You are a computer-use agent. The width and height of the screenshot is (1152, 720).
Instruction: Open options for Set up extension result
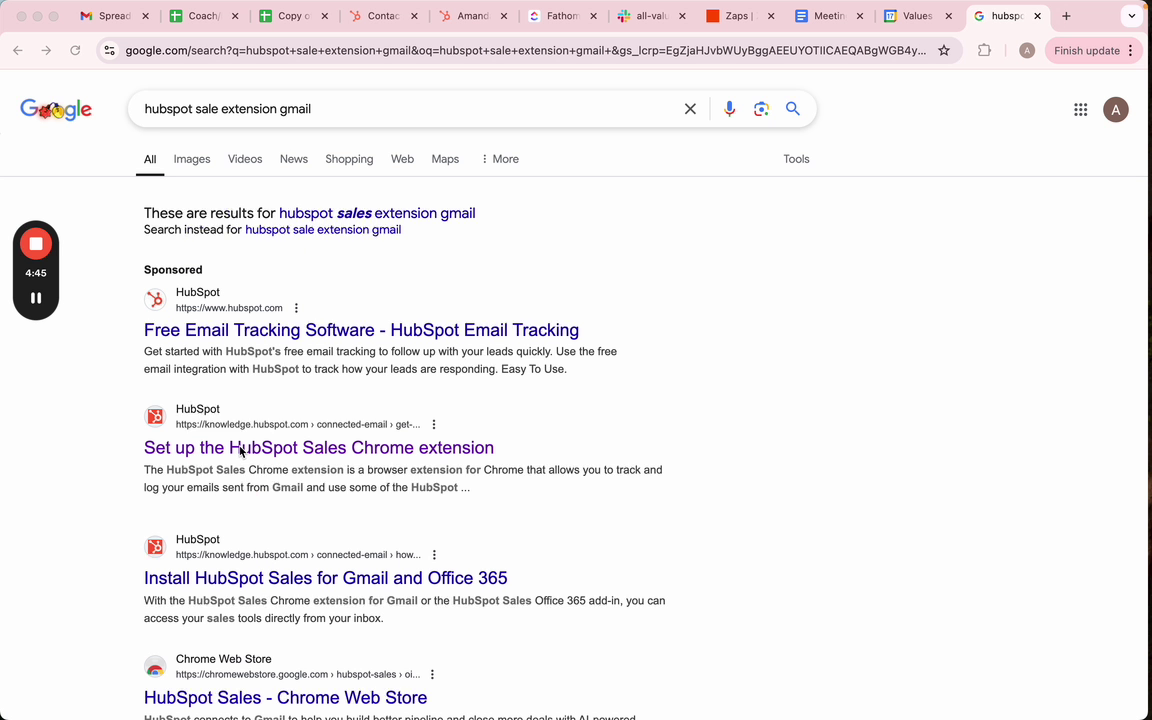click(x=433, y=425)
